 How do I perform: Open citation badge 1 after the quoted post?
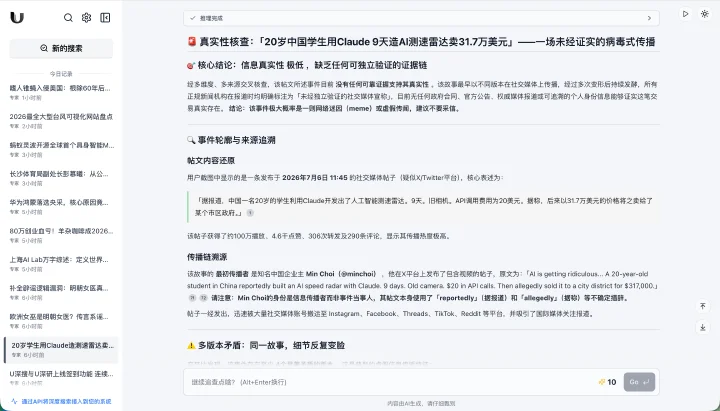(250, 213)
